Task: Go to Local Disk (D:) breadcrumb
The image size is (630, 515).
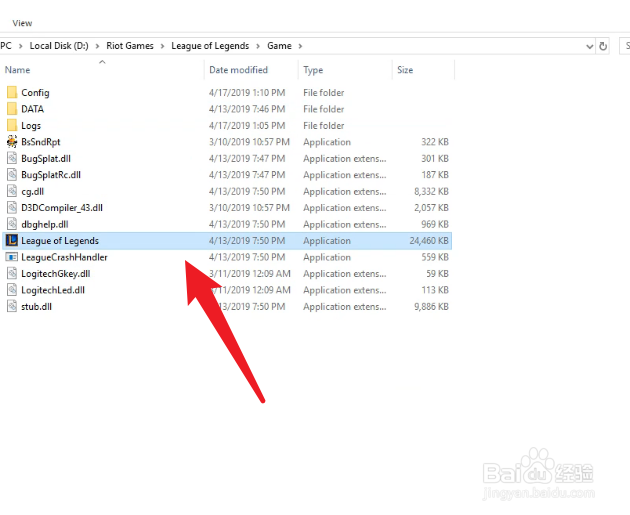Action: pos(59,46)
